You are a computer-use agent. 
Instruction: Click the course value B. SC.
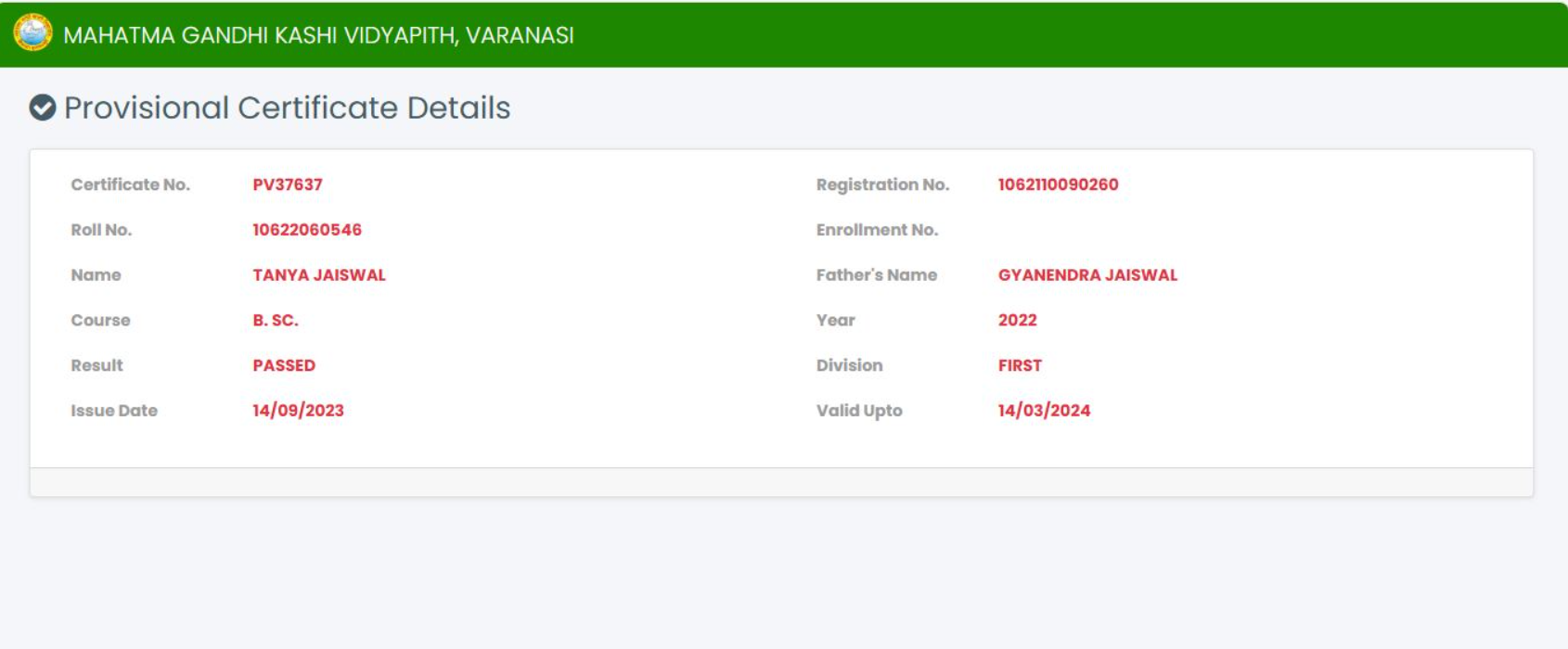(276, 321)
